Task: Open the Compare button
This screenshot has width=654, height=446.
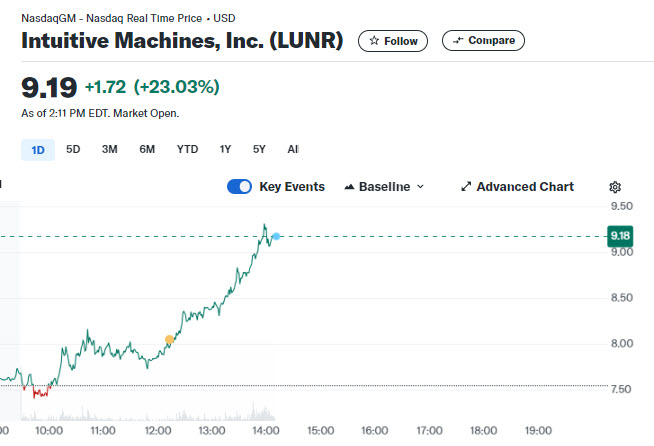Action: pyautogui.click(x=483, y=40)
